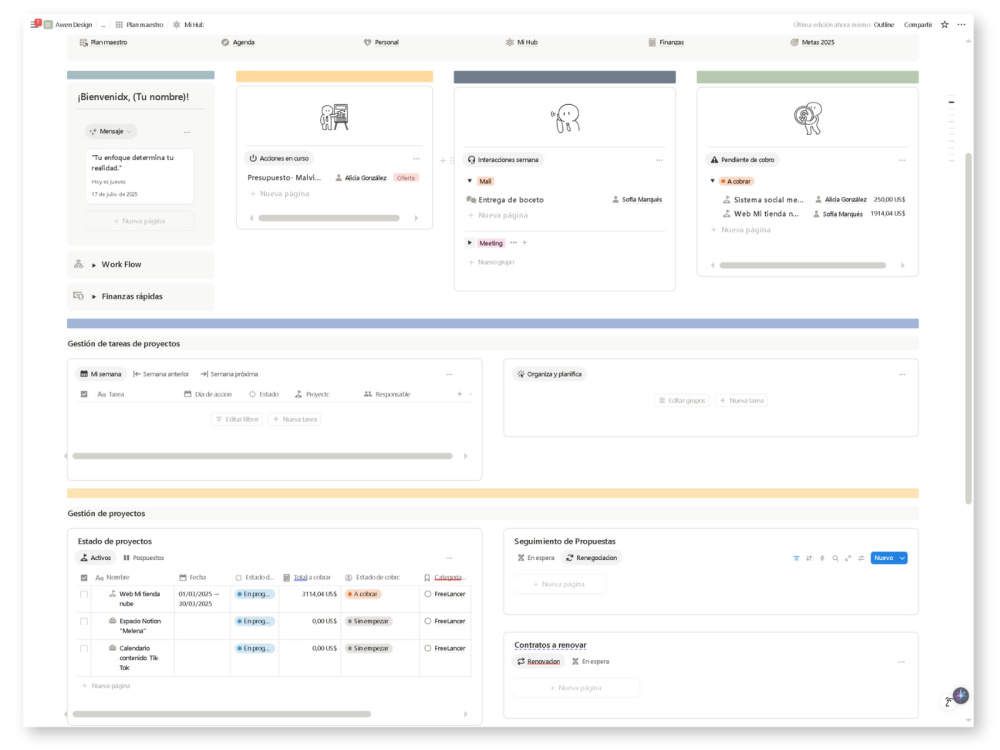Open the Finanzas navigation link
Image resolution: width=1000 pixels, height=750 pixels.
pyautogui.click(x=666, y=42)
